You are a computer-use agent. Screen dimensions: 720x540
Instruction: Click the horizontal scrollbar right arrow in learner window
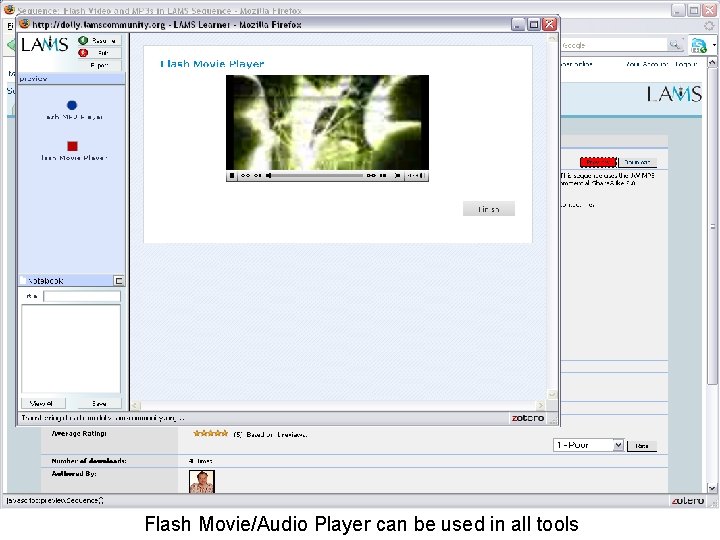click(x=540, y=405)
